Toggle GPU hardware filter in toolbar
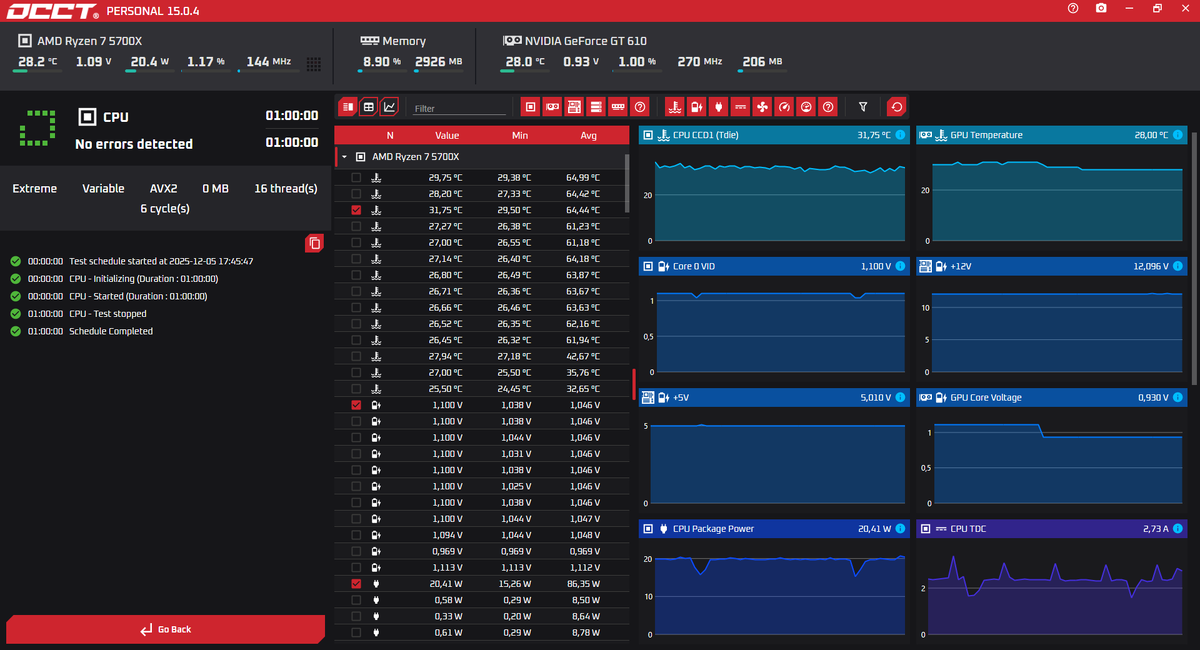The image size is (1200, 650). tap(552, 106)
